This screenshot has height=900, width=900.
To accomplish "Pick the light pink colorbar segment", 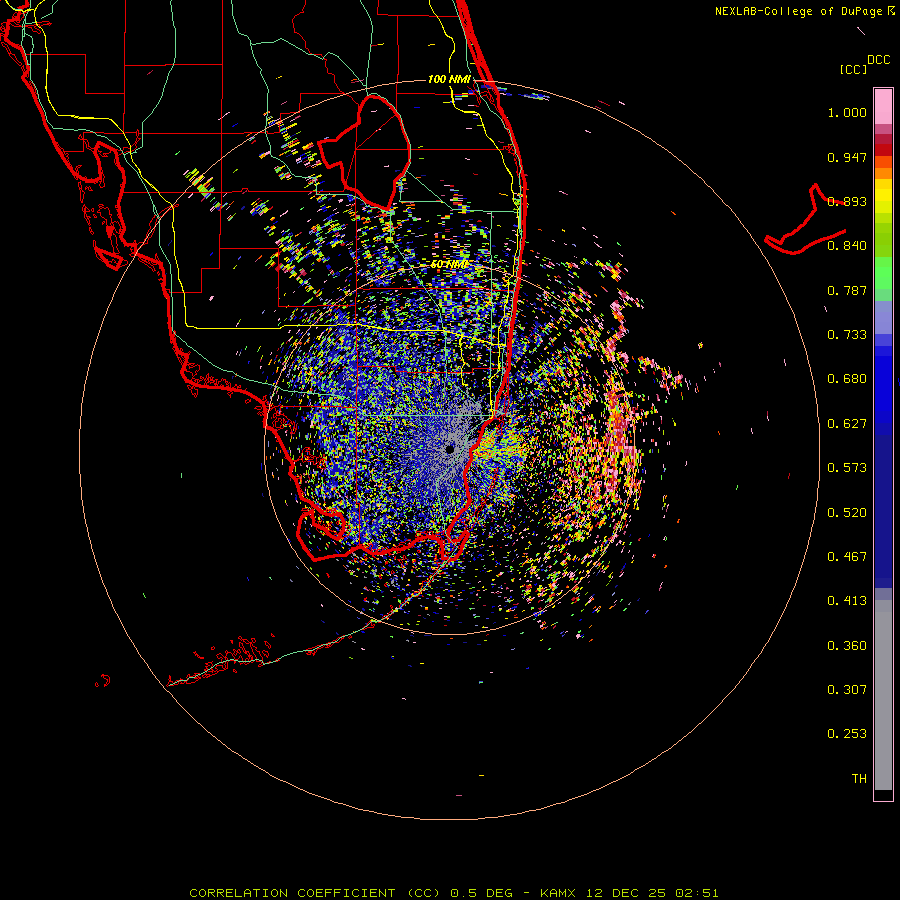I will coord(883,106).
